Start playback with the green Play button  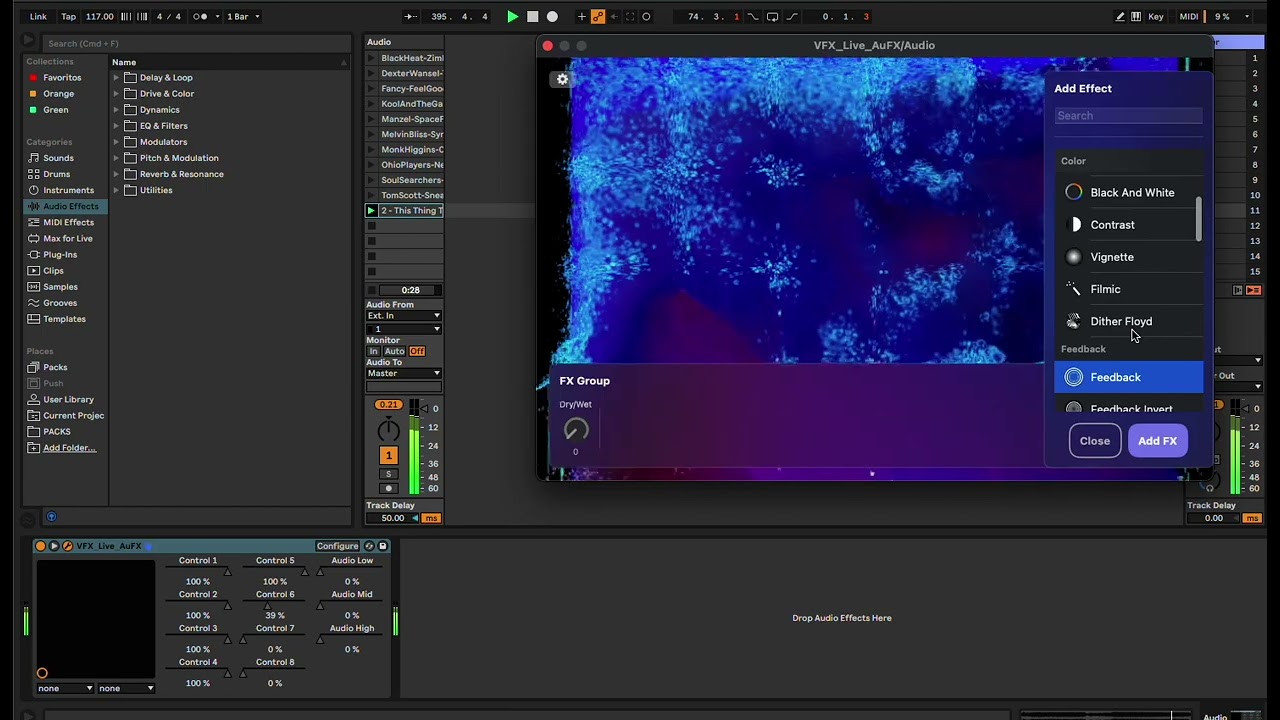click(x=512, y=16)
